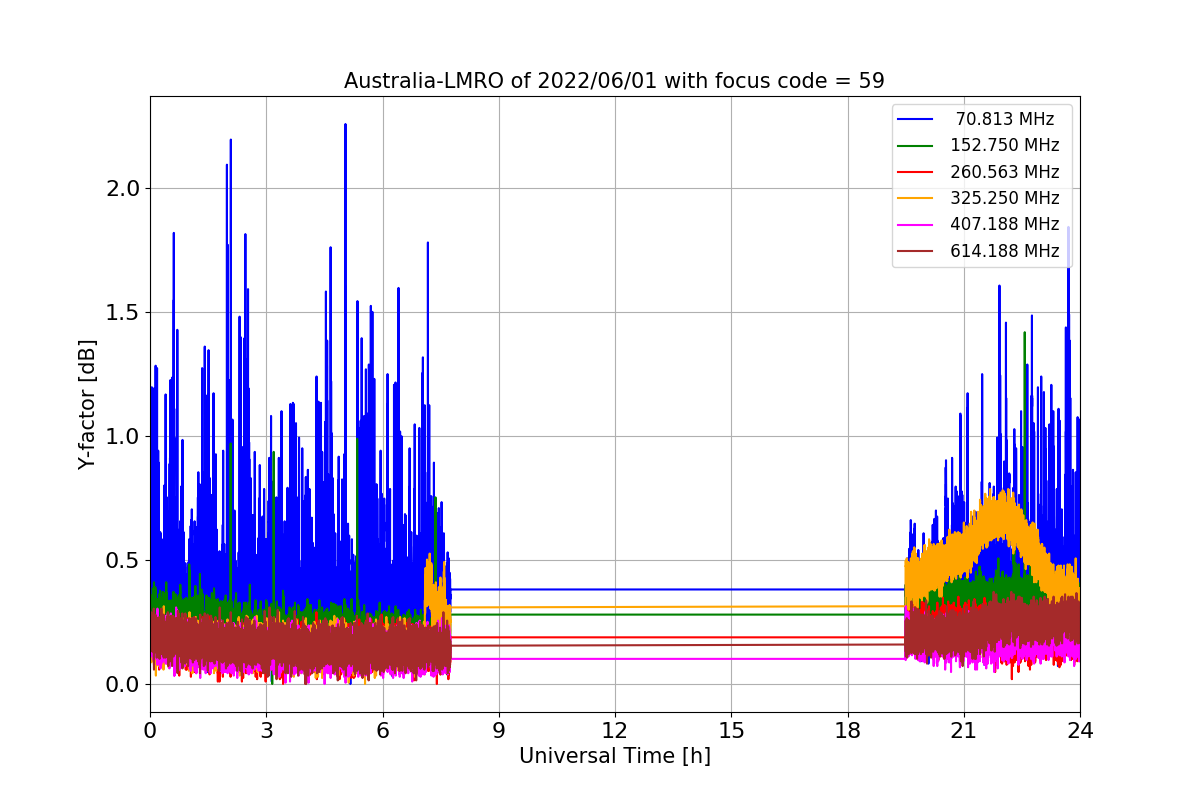Select the 260.563 MHz legend label
This screenshot has height=800, width=1200.
(1005, 172)
